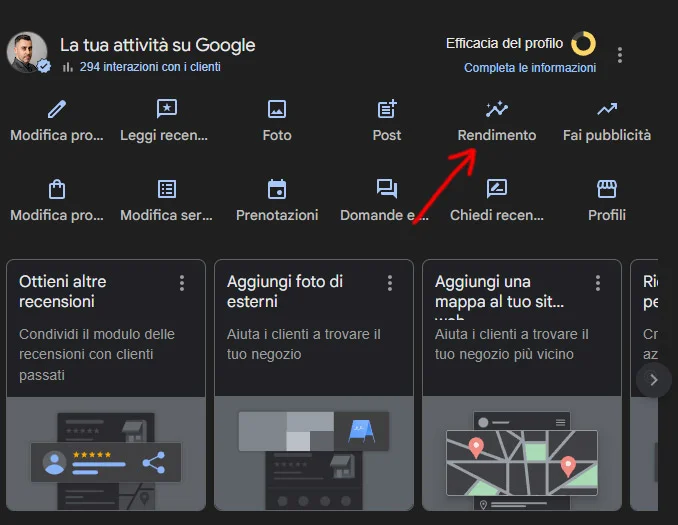Screen dimensions: 678x525
Task: Open menu on Aggiungi una mappa card
Action: [598, 283]
